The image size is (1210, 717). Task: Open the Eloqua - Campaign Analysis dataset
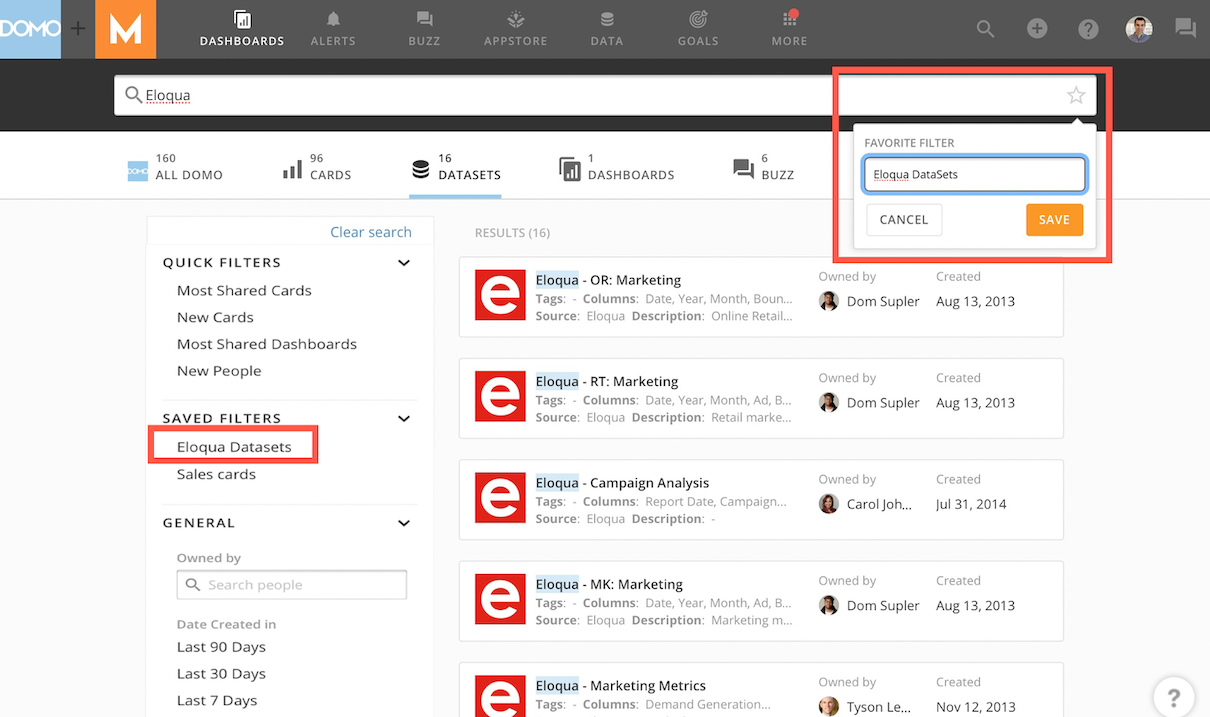pyautogui.click(x=622, y=483)
